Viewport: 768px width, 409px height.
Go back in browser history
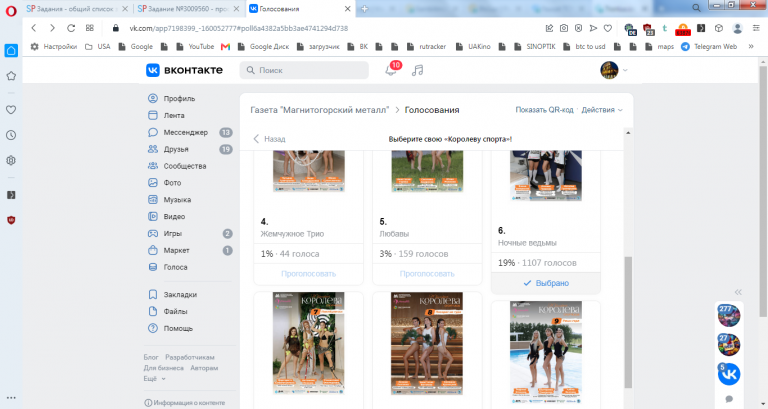coord(34,28)
